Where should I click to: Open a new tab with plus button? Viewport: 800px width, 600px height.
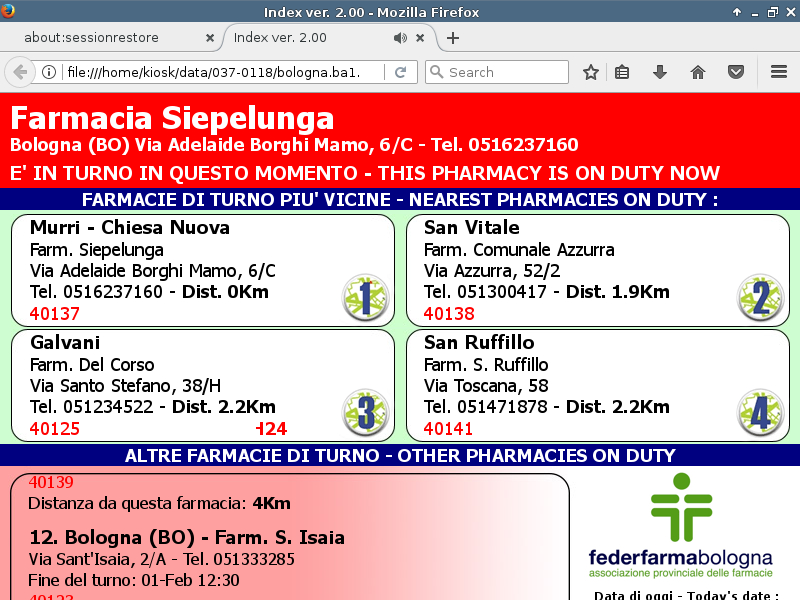point(453,38)
